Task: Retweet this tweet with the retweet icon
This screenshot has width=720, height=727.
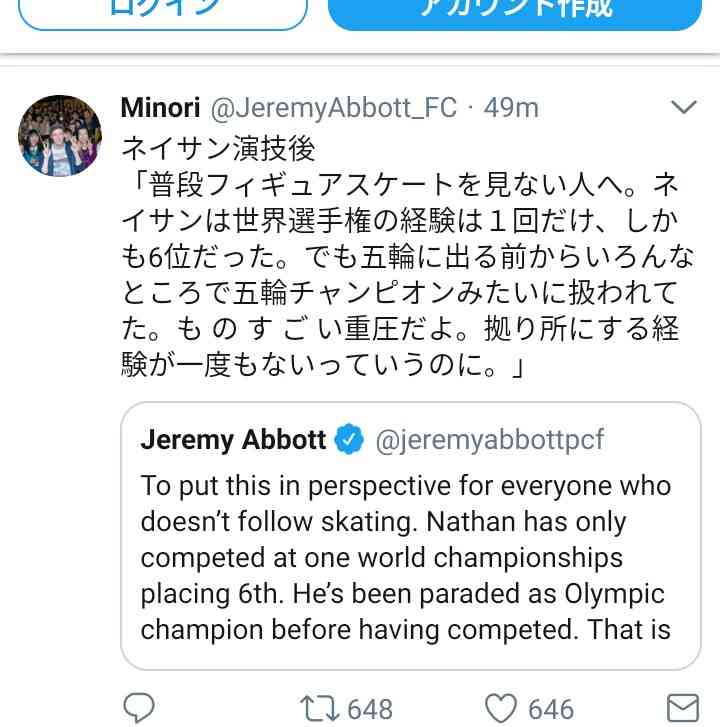Action: [x=318, y=709]
